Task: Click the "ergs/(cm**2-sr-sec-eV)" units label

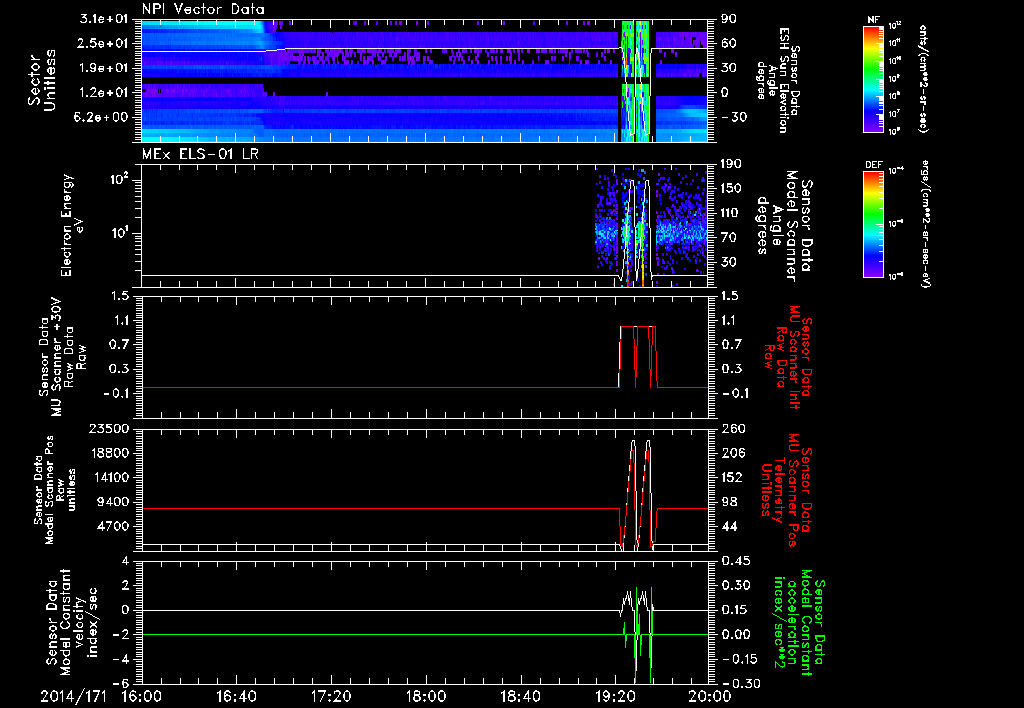Action: pyautogui.click(x=925, y=223)
